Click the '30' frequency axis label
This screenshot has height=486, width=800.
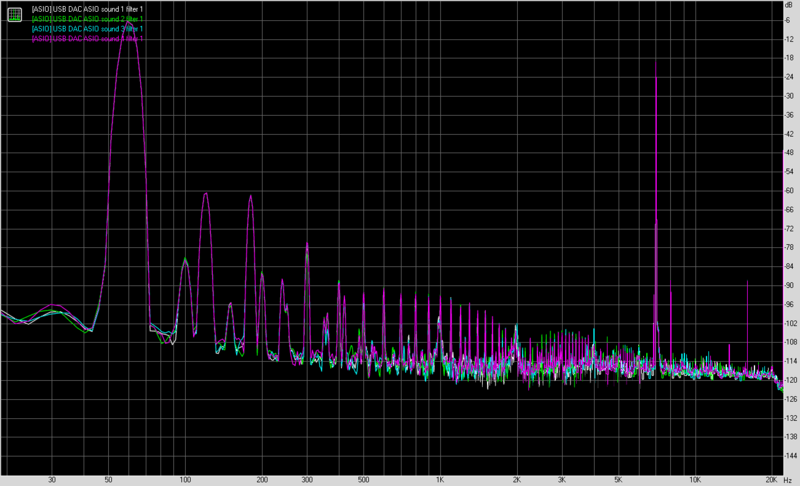coord(52,480)
